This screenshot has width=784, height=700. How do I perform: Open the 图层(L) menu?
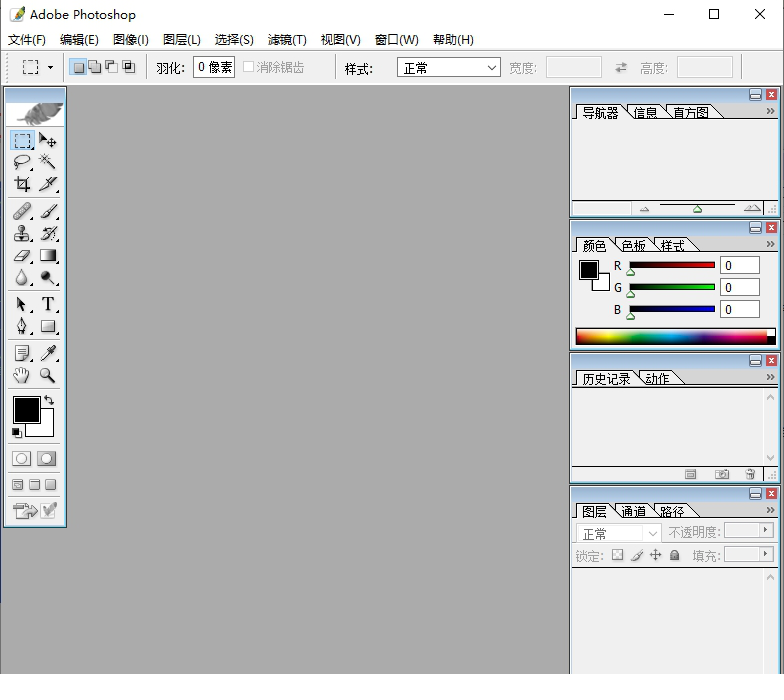[x=182, y=40]
